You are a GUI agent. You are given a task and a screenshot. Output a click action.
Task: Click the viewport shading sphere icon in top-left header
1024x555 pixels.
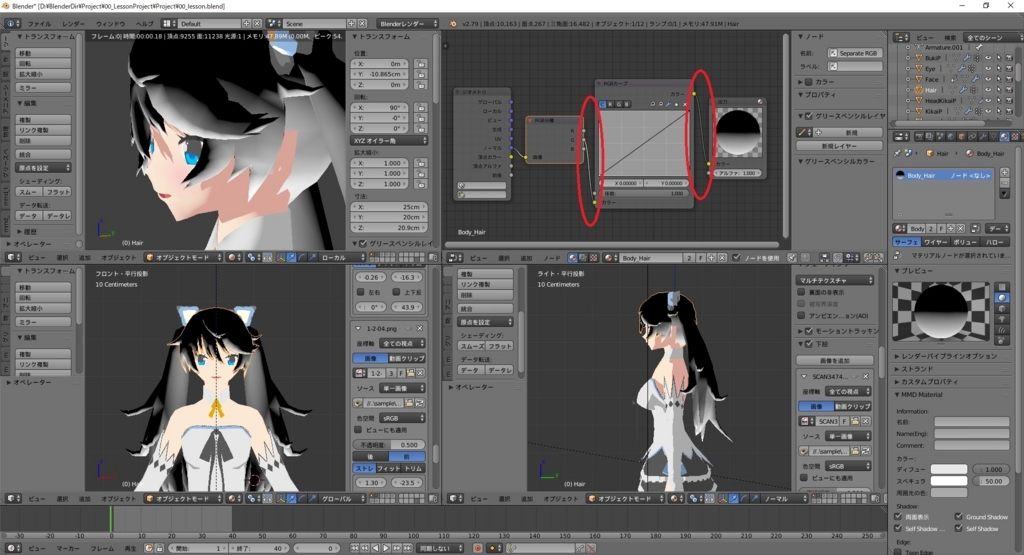(232, 257)
